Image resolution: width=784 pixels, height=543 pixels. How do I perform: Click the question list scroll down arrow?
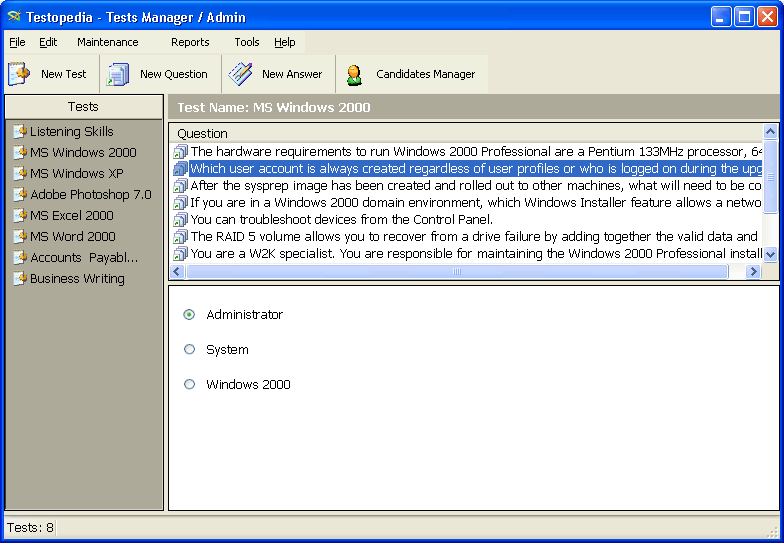coord(770,254)
